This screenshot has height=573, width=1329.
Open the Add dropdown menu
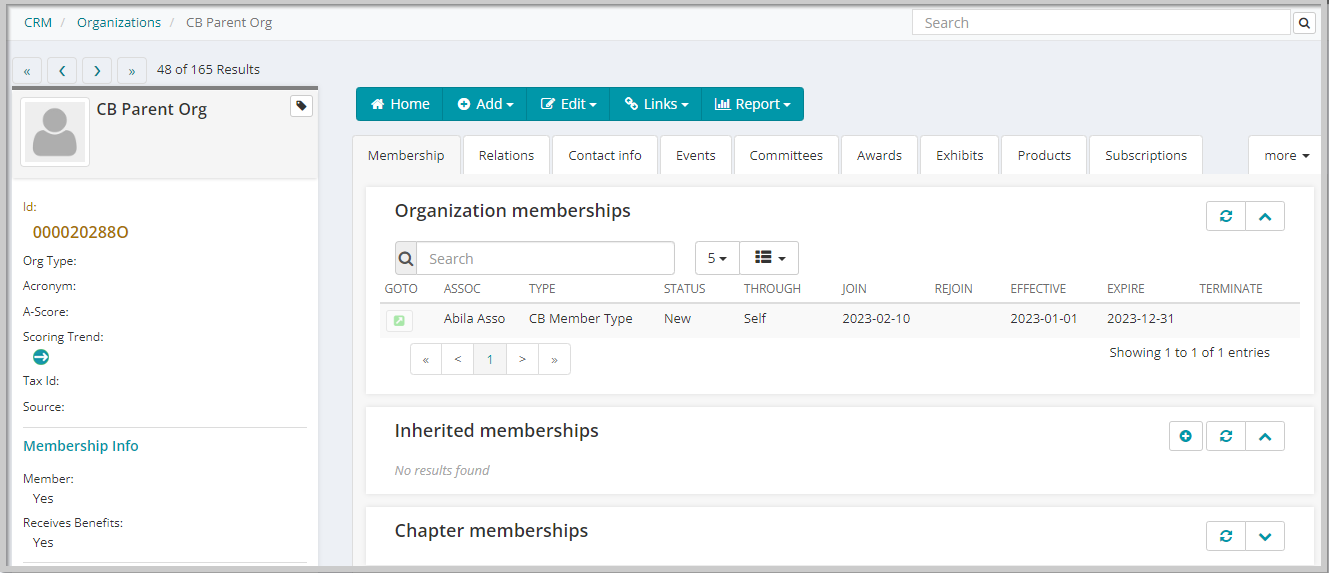485,104
